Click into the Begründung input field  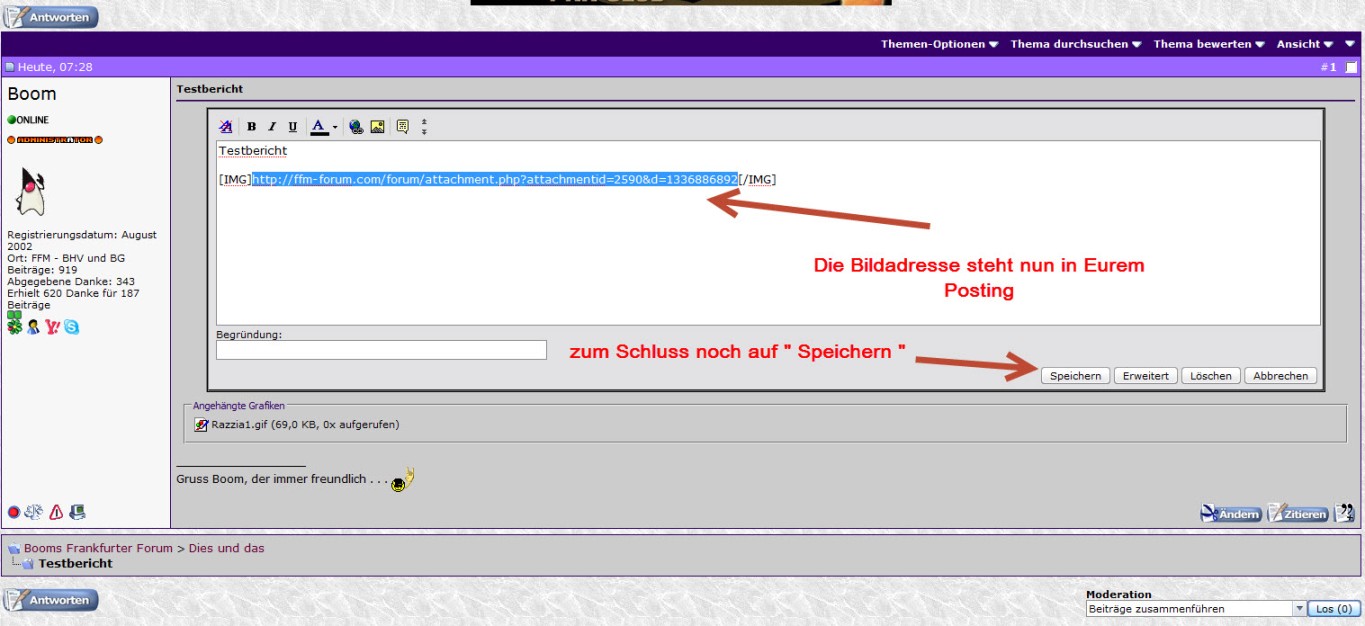(381, 350)
